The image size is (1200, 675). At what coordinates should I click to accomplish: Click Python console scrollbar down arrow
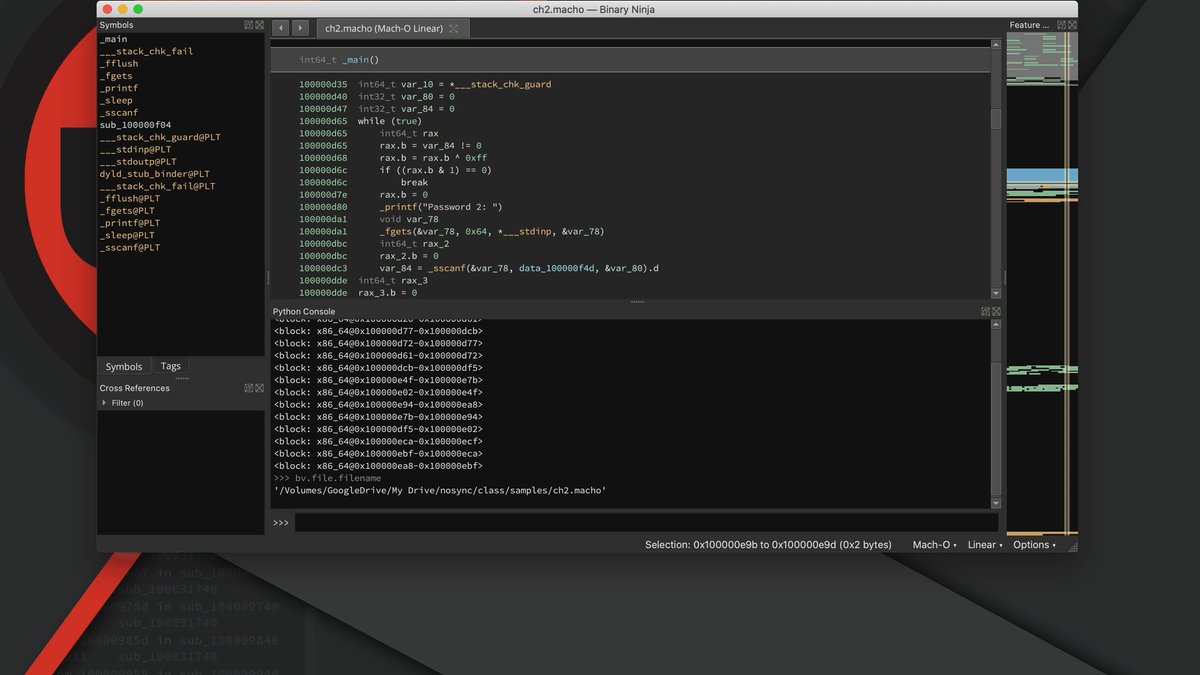(996, 503)
